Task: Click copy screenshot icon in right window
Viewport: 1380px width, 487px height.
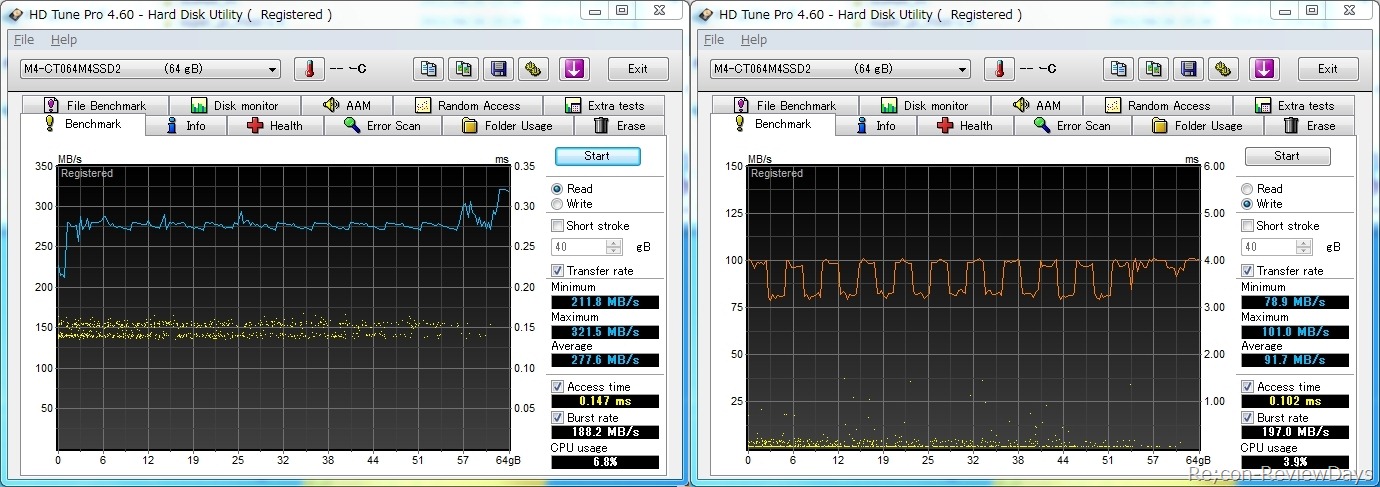Action: (x=1153, y=69)
